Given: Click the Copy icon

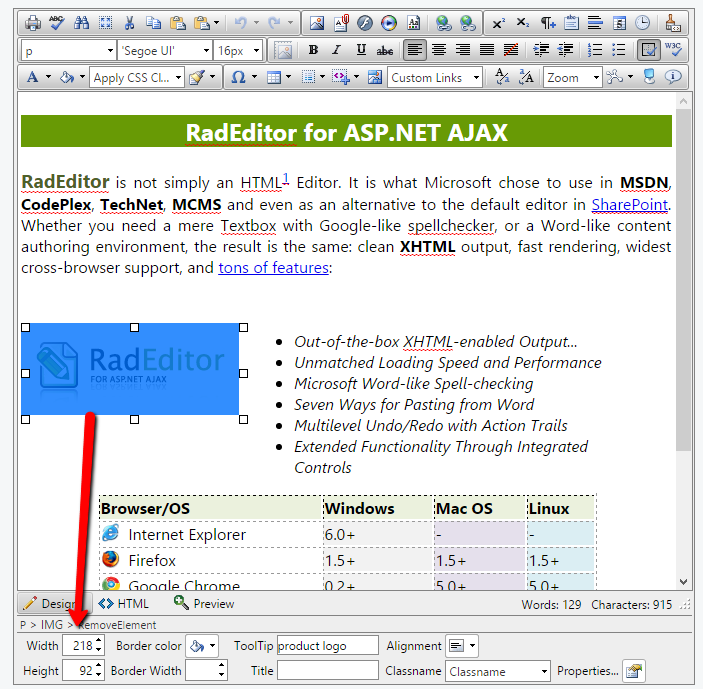Looking at the screenshot, I should click(154, 23).
